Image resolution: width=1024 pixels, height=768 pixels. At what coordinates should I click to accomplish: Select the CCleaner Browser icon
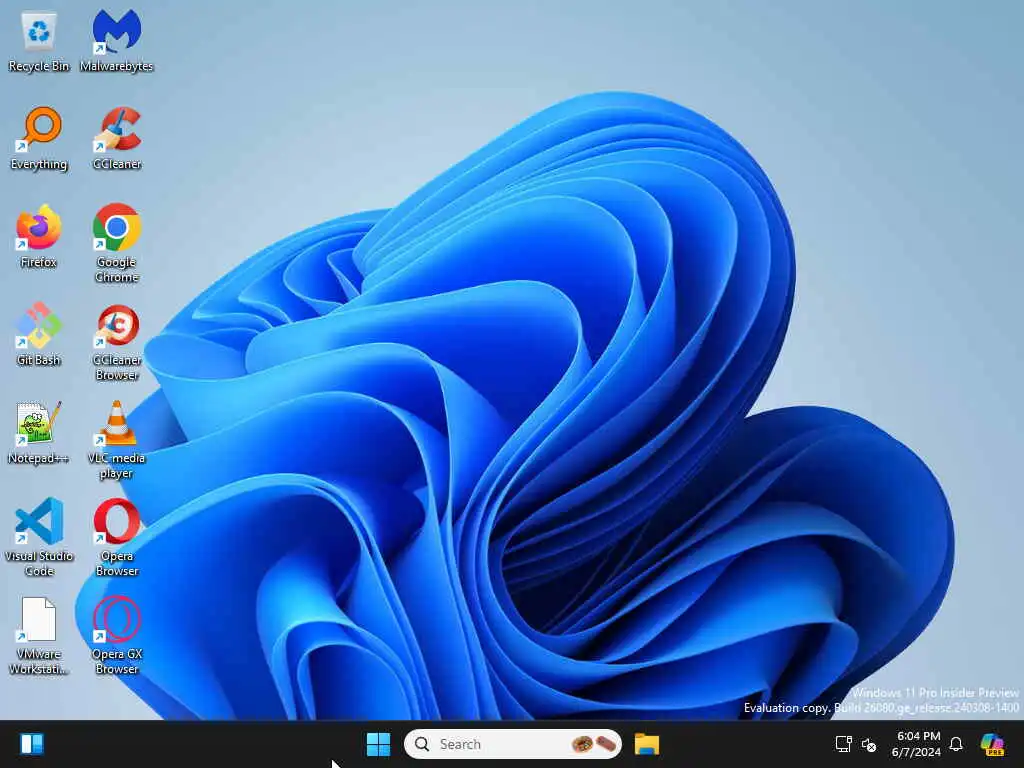click(117, 341)
